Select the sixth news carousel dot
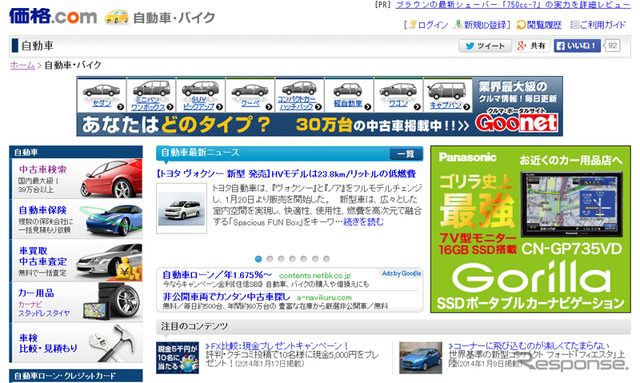This screenshot has height=383, width=640. [x=315, y=259]
